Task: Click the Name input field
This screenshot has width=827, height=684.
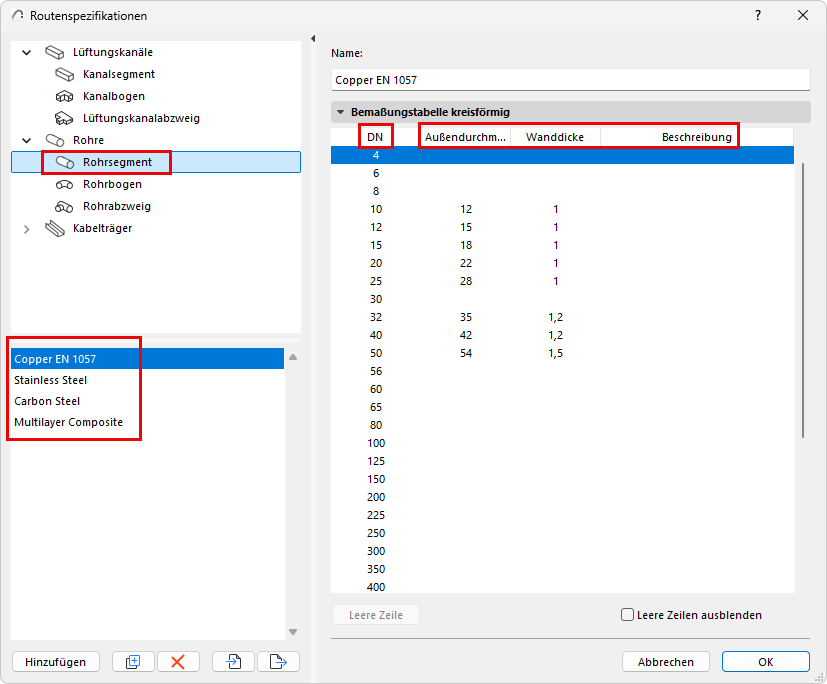Action: tap(571, 80)
